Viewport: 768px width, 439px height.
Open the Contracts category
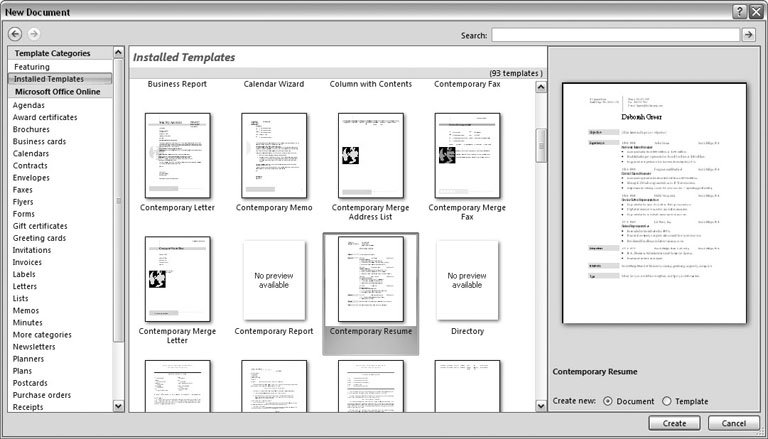[x=30, y=166]
